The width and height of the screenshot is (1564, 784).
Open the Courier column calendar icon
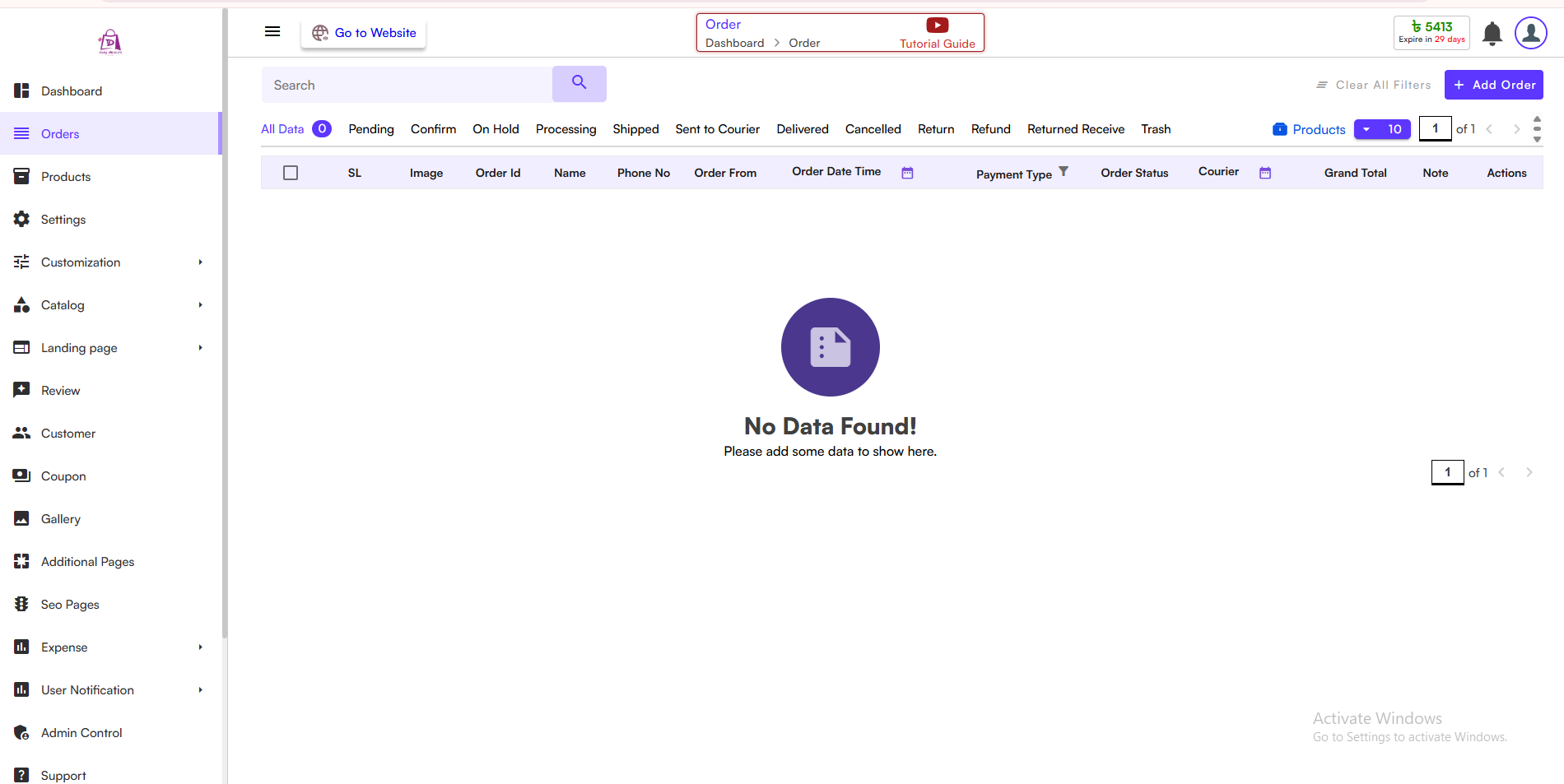(1265, 173)
